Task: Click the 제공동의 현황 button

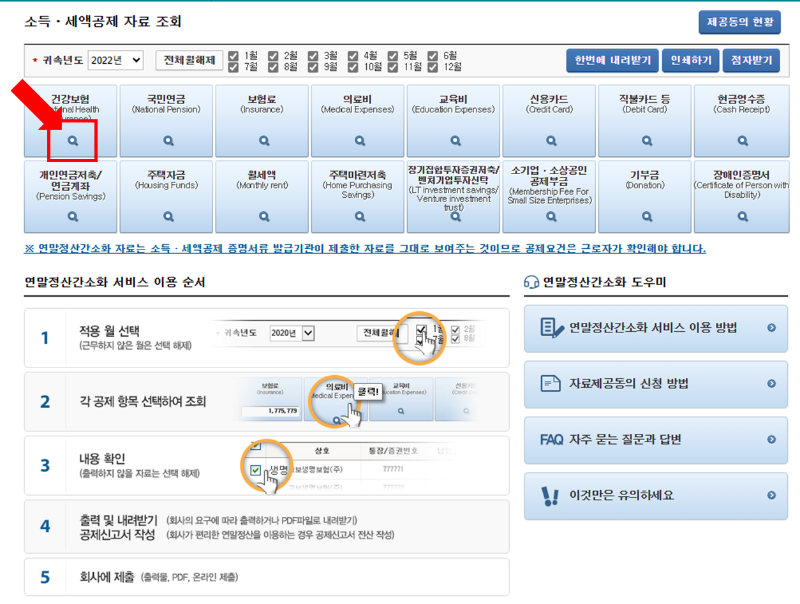Action: pos(740,22)
